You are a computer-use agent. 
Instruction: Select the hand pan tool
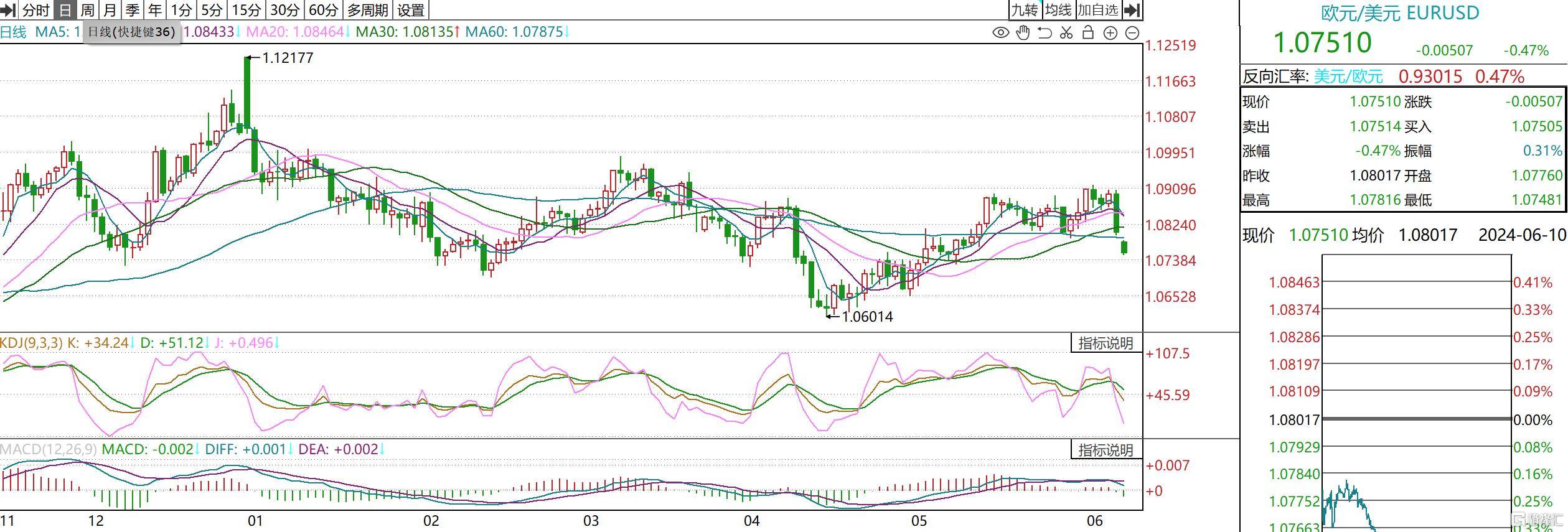(x=1023, y=33)
